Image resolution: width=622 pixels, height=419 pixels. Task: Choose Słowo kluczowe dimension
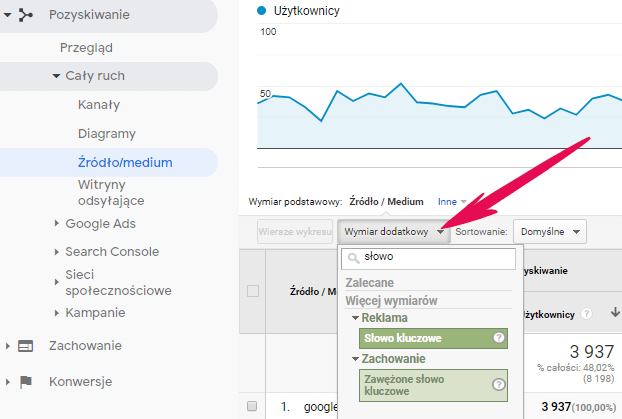425,338
